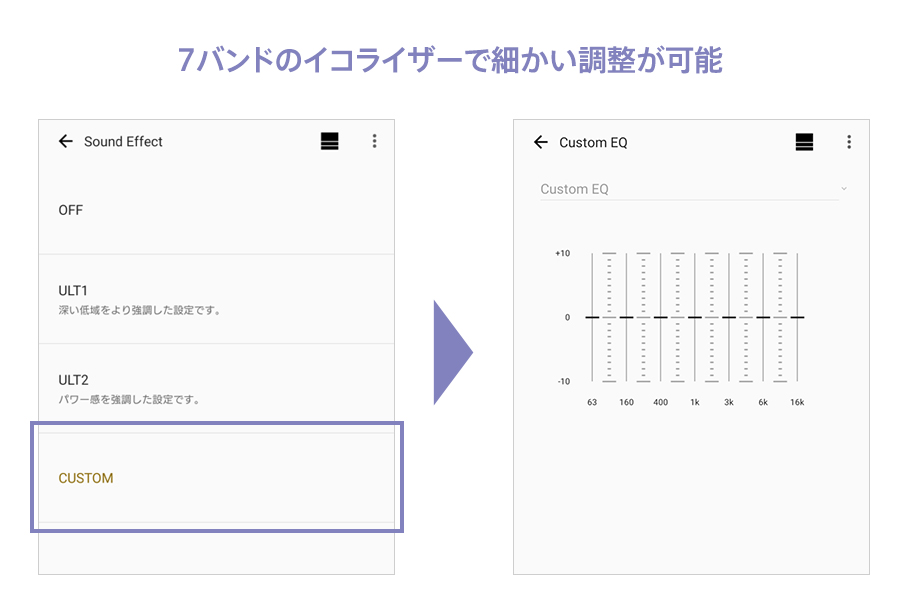Select the 16k band slider handle
The image size is (900, 600).
(x=797, y=317)
